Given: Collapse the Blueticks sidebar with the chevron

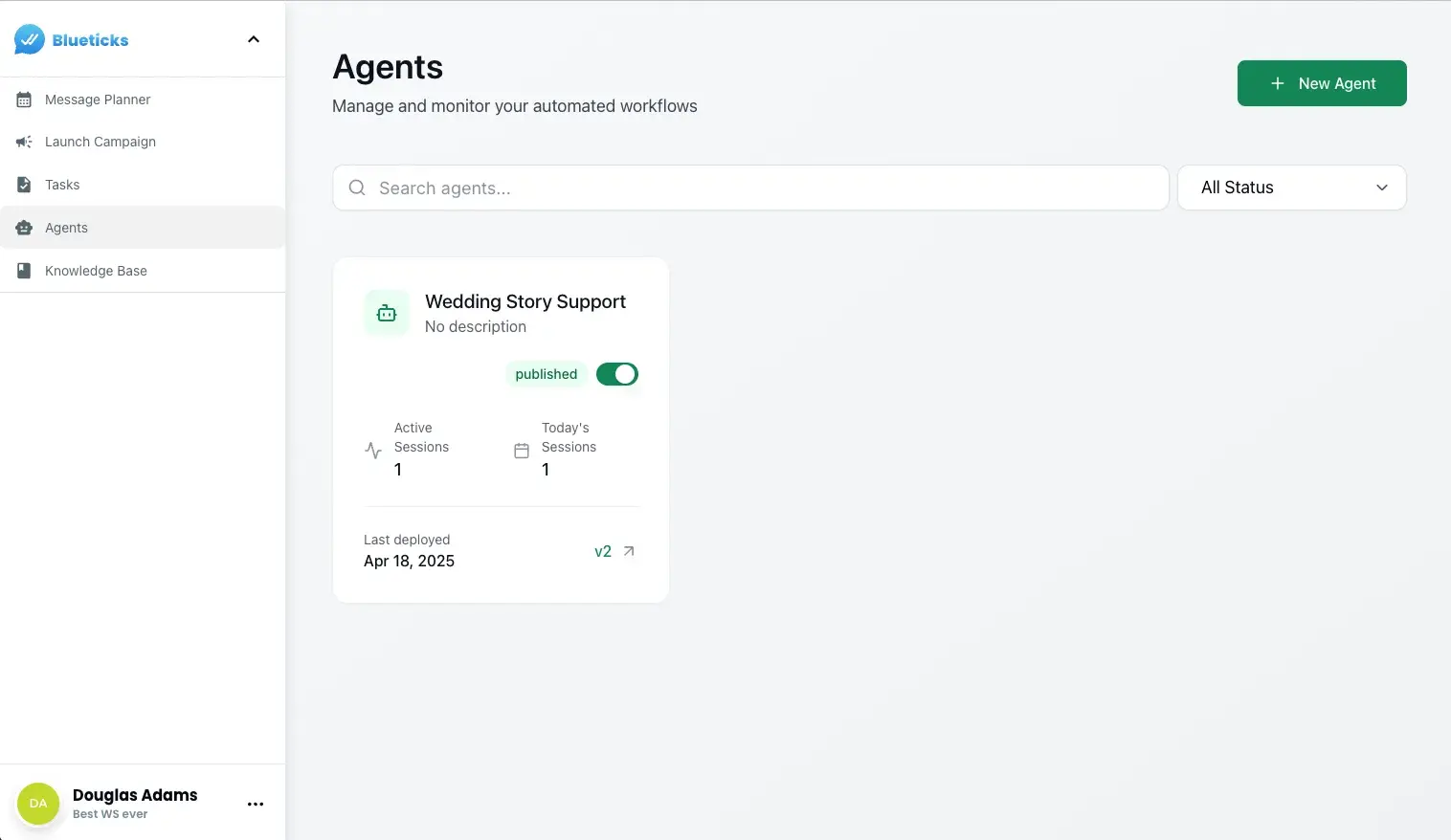Looking at the screenshot, I should (x=253, y=39).
